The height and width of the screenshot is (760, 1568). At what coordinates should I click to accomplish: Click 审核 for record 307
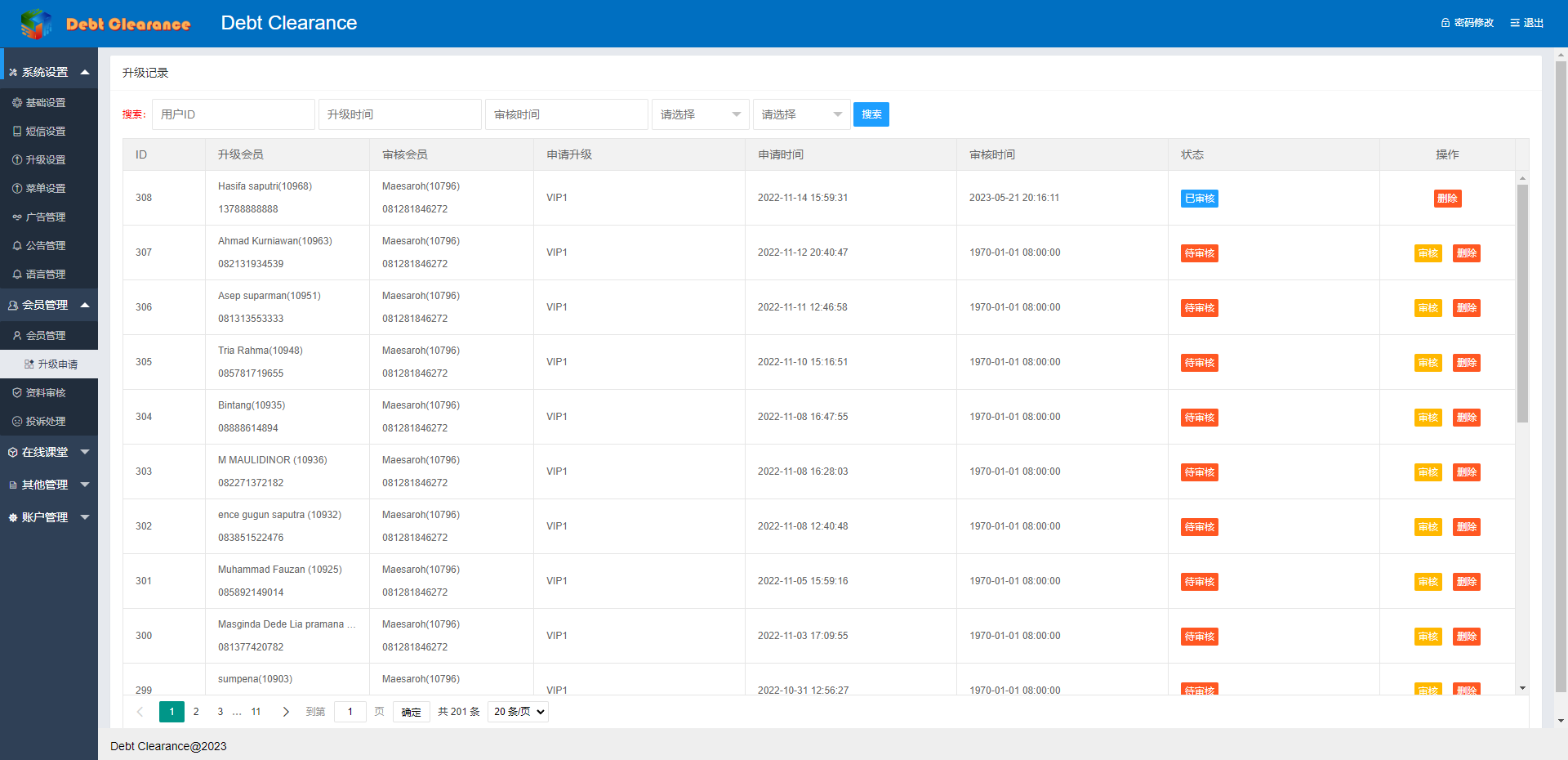tap(1428, 253)
